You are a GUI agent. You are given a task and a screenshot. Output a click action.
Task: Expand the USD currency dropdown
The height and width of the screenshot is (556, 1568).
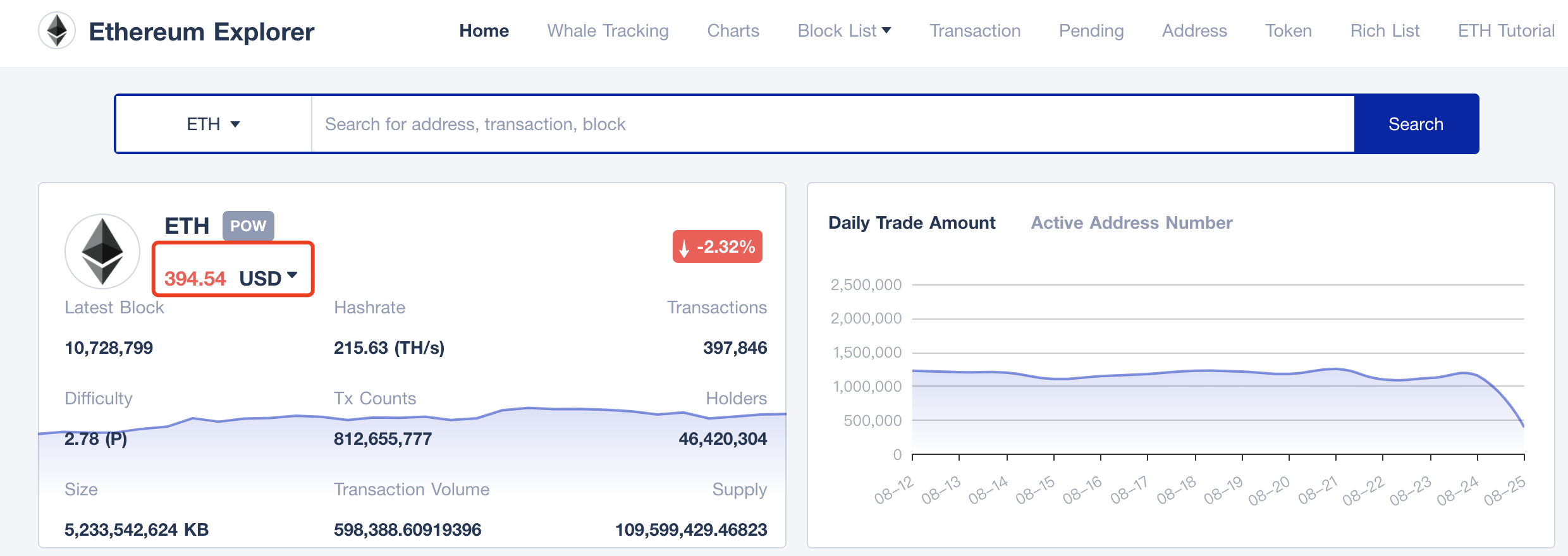click(x=268, y=278)
